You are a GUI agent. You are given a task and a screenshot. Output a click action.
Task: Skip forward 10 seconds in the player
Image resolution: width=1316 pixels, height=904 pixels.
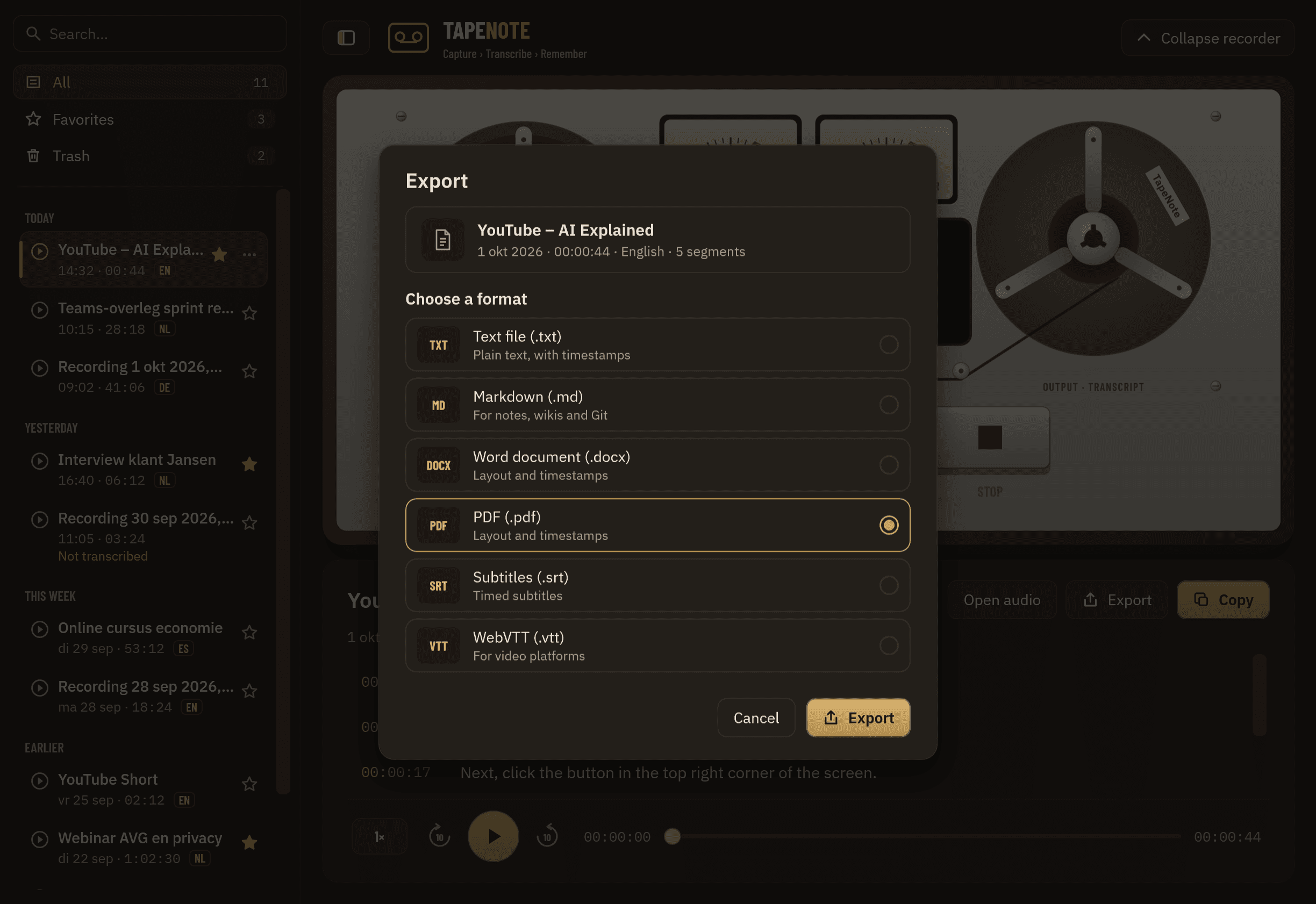point(547,836)
